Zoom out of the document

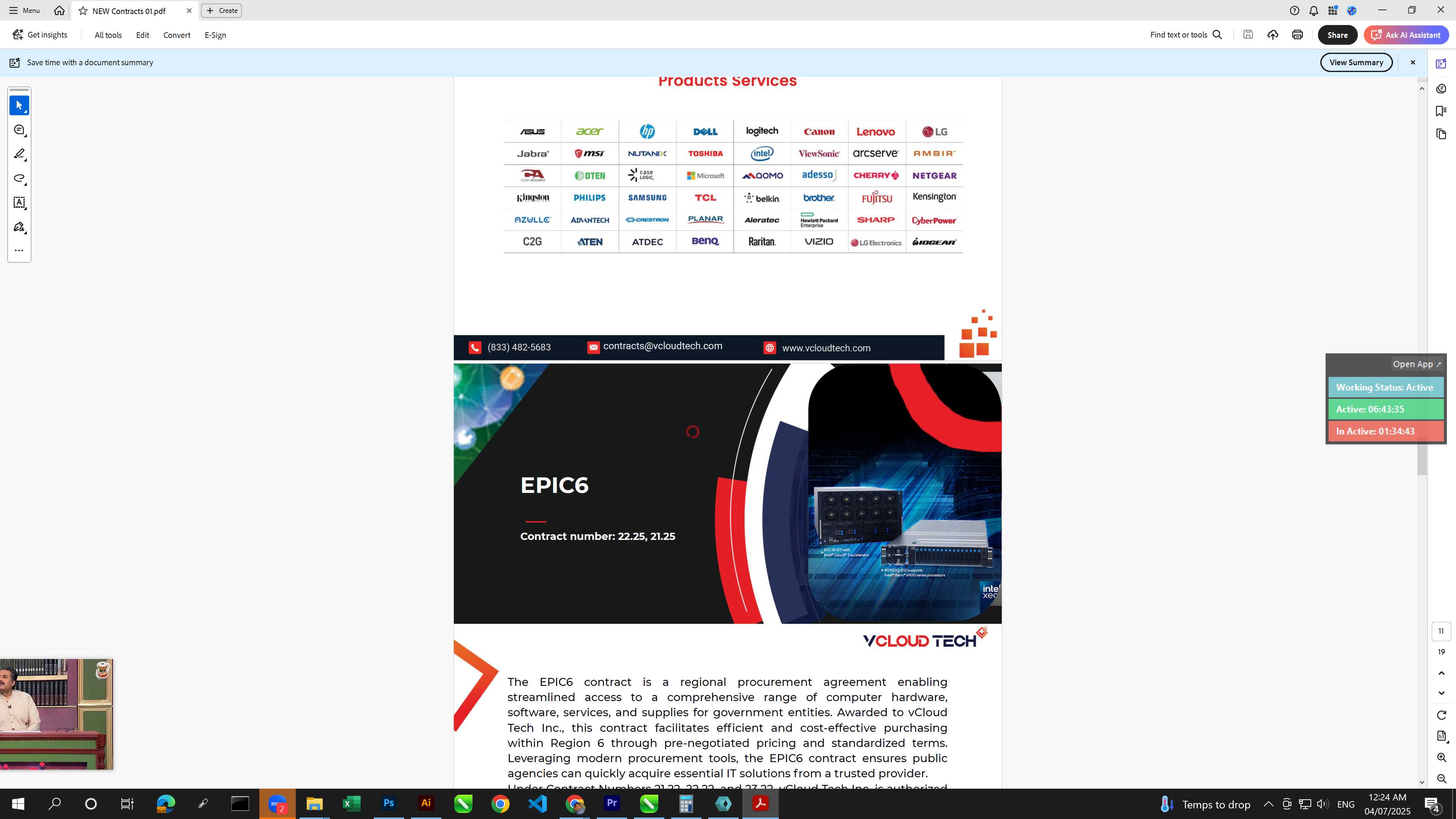click(1441, 780)
